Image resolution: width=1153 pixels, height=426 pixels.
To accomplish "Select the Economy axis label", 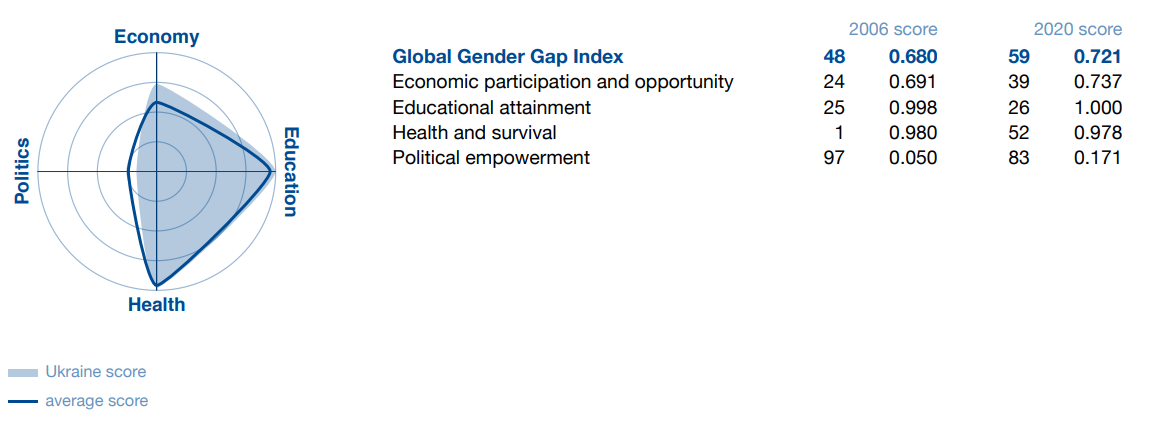I will (x=157, y=38).
